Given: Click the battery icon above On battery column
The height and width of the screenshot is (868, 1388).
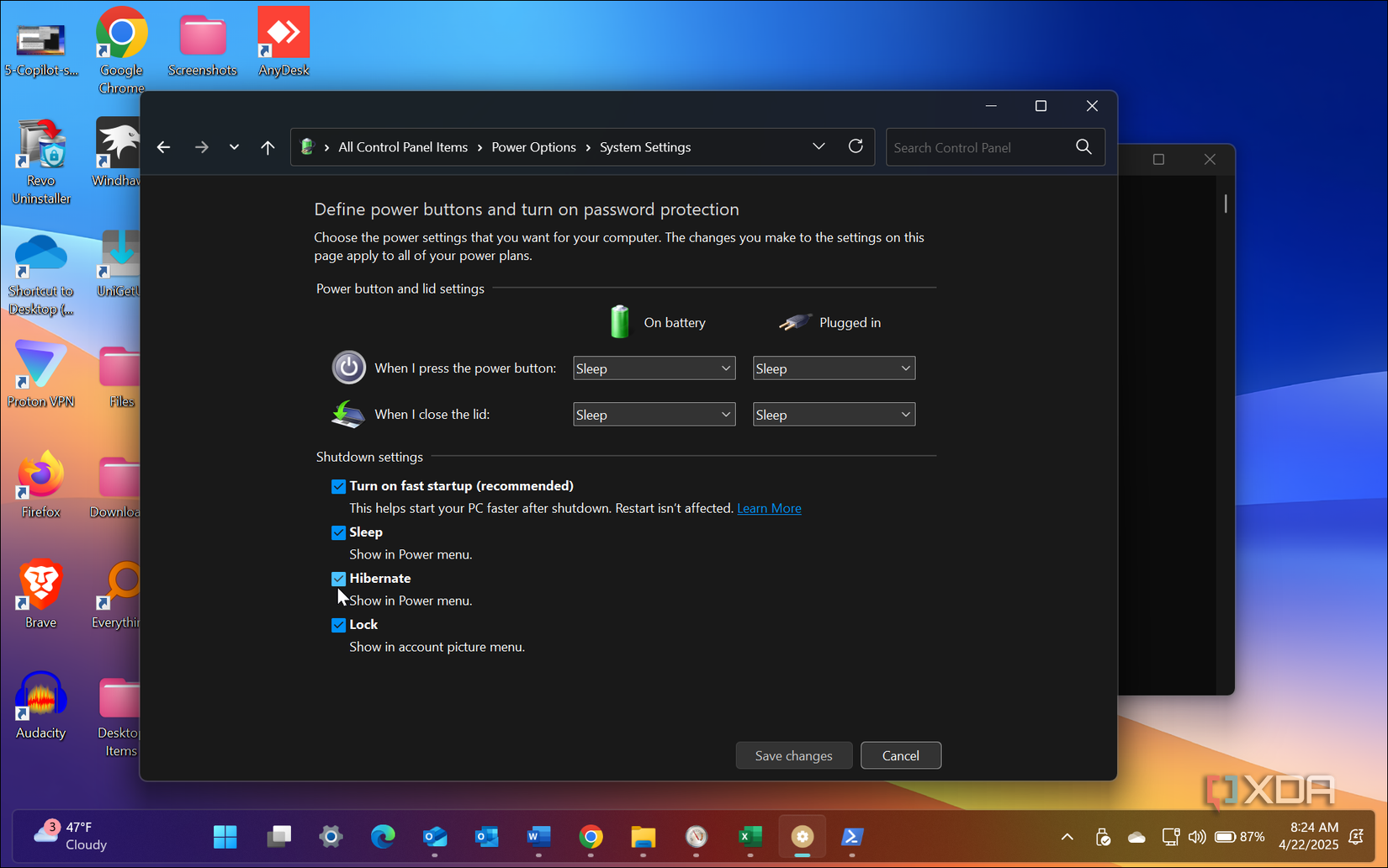Looking at the screenshot, I should [x=620, y=321].
